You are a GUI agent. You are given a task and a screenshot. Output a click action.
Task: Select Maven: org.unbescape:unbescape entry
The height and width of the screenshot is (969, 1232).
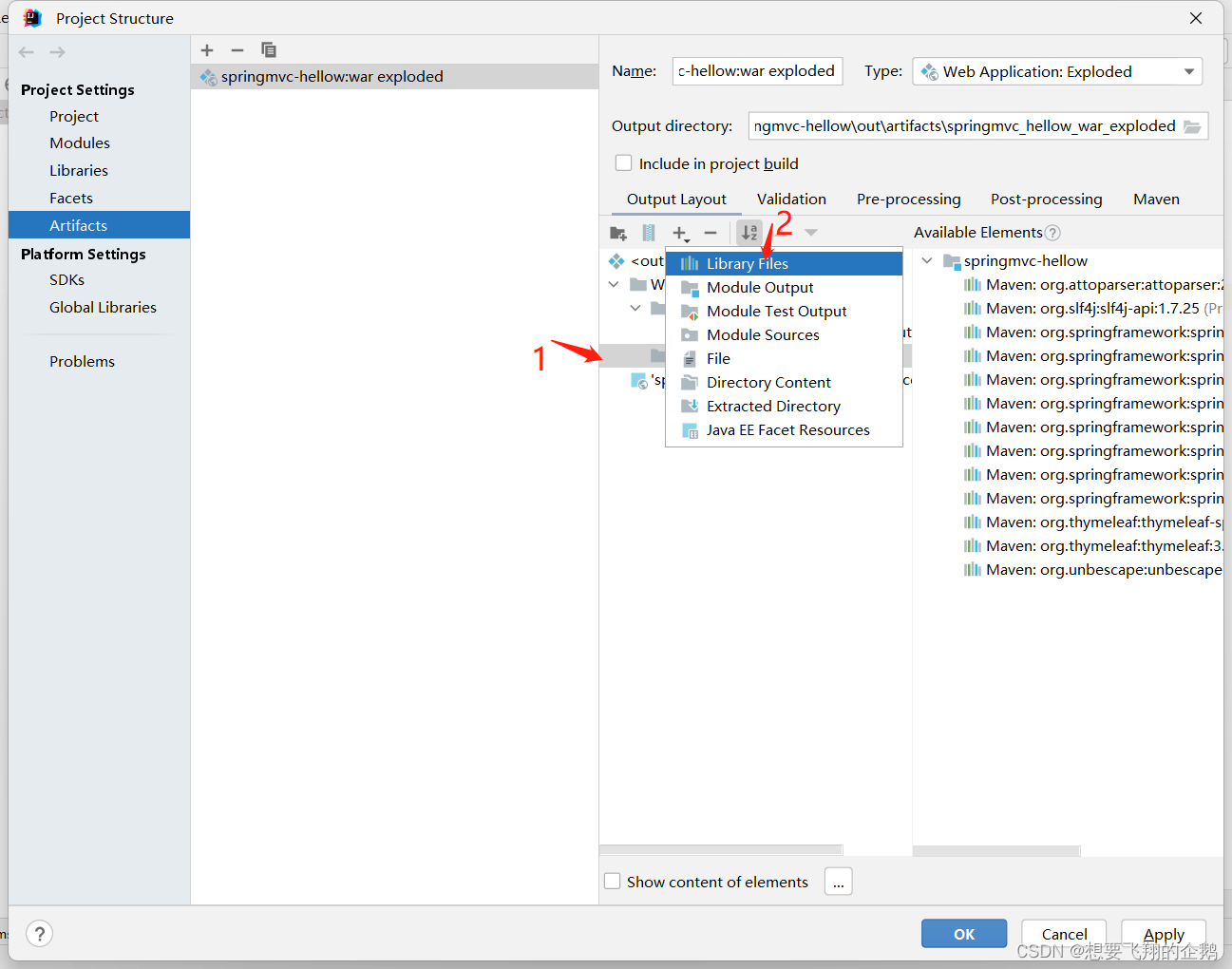coord(1092,570)
